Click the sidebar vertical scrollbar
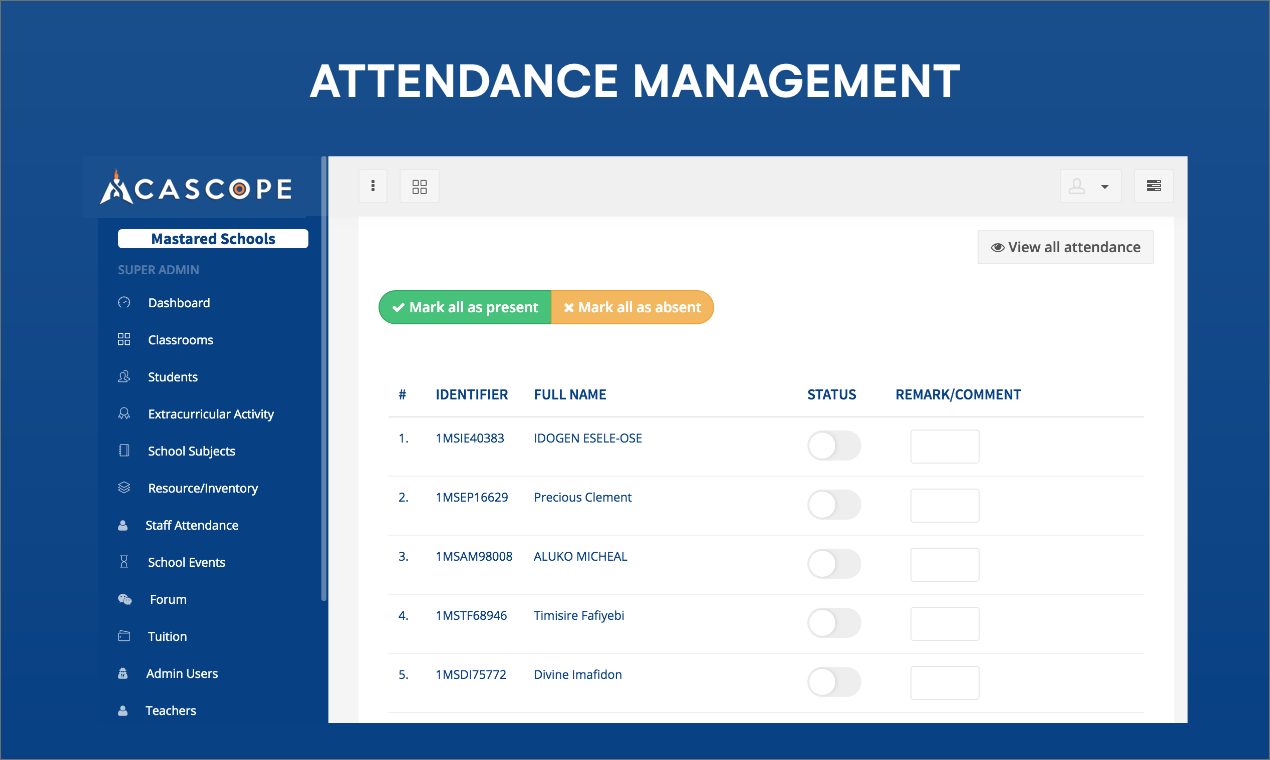Screen dimensions: 1270x760 pyautogui.click(x=323, y=378)
